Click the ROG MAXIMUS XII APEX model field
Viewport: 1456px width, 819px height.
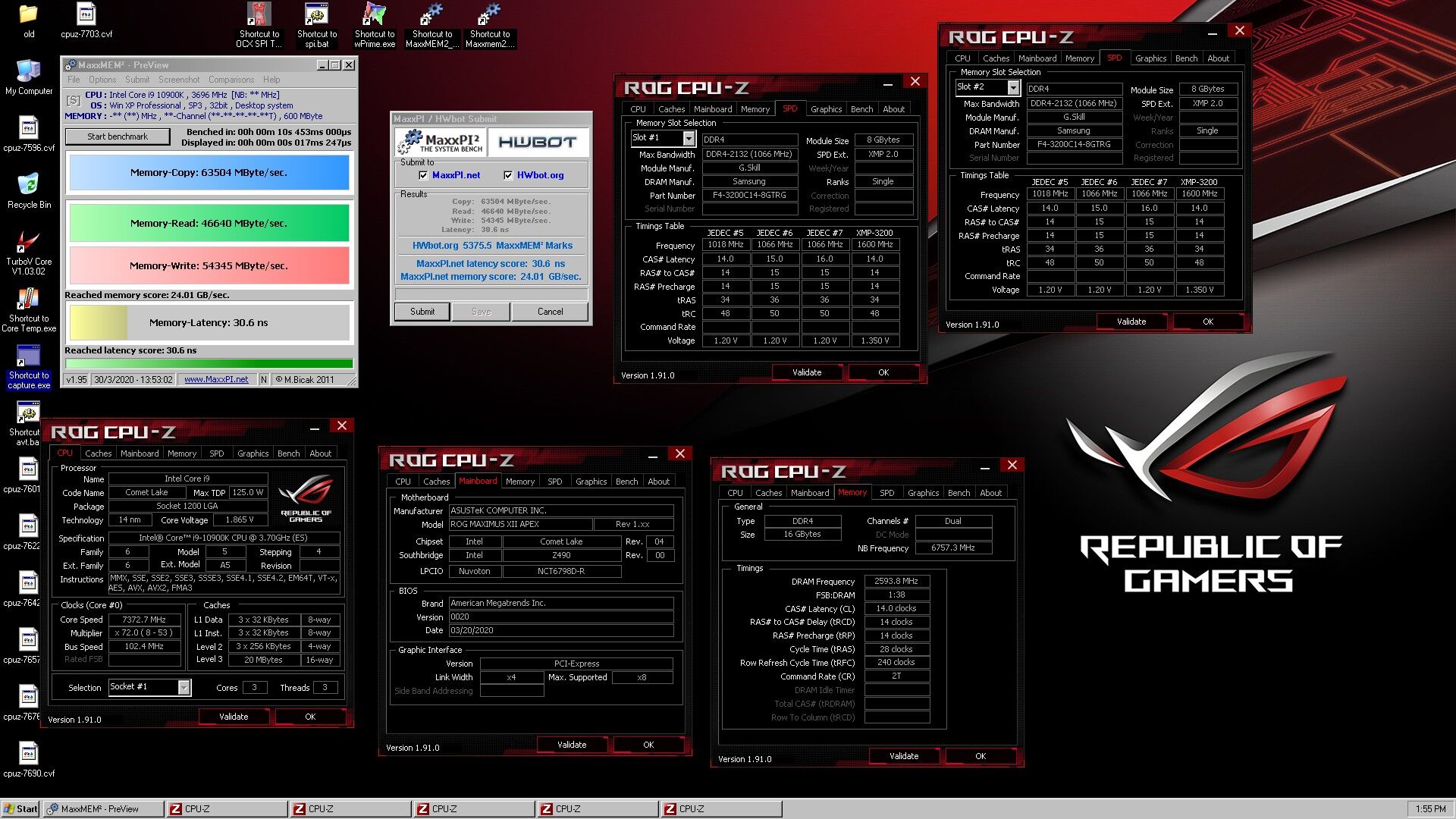coord(520,525)
